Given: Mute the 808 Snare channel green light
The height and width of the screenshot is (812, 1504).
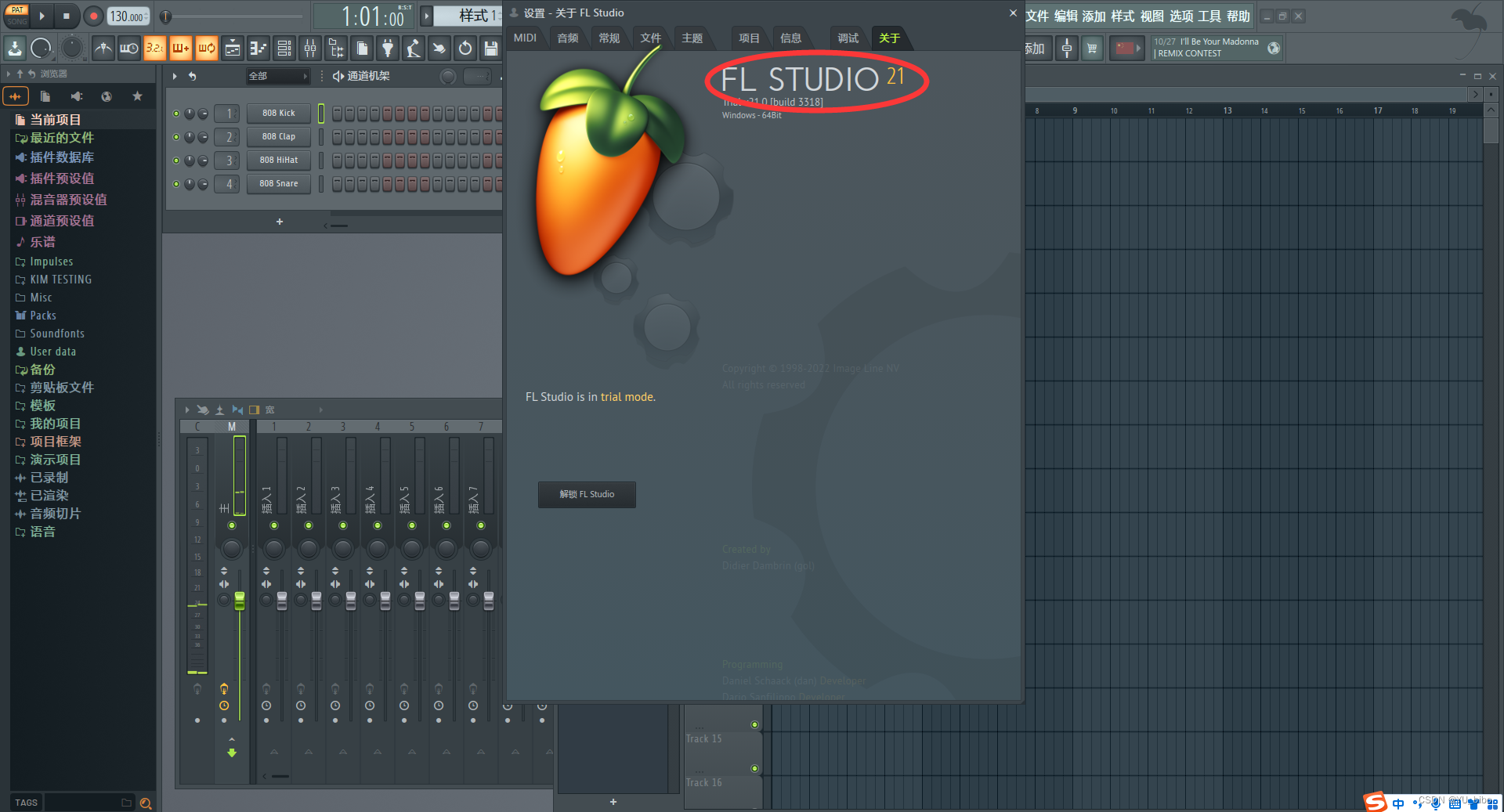Looking at the screenshot, I should [176, 184].
